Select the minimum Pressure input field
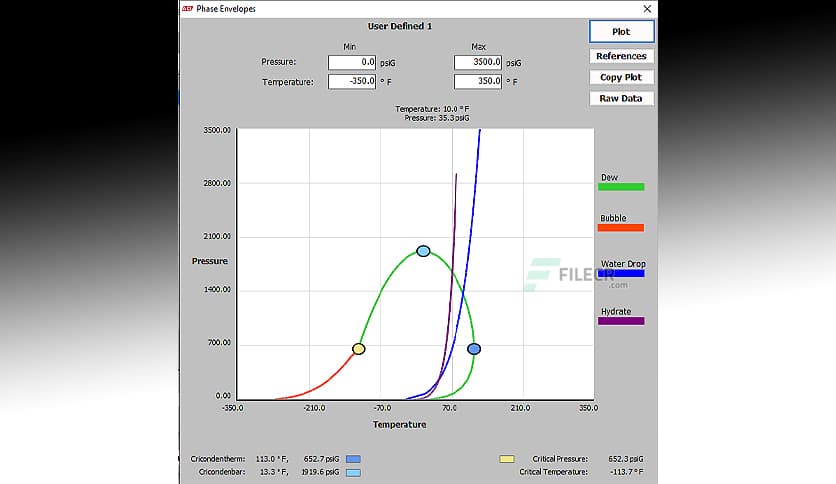This screenshot has width=836, height=484. (352, 62)
